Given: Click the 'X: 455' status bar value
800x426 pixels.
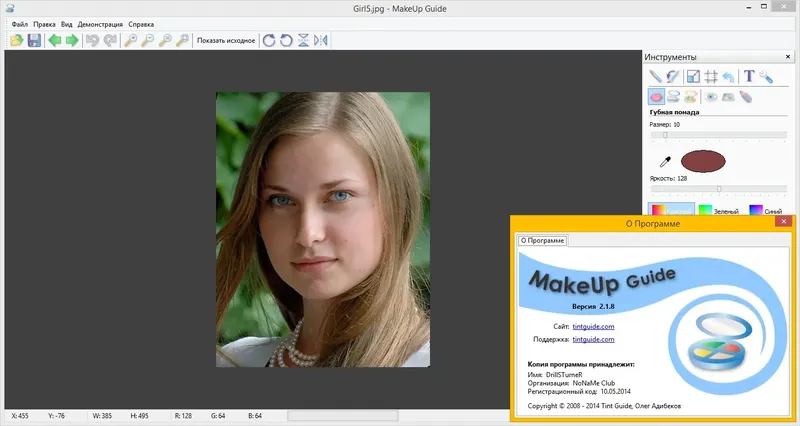Looking at the screenshot, I should coord(20,416).
